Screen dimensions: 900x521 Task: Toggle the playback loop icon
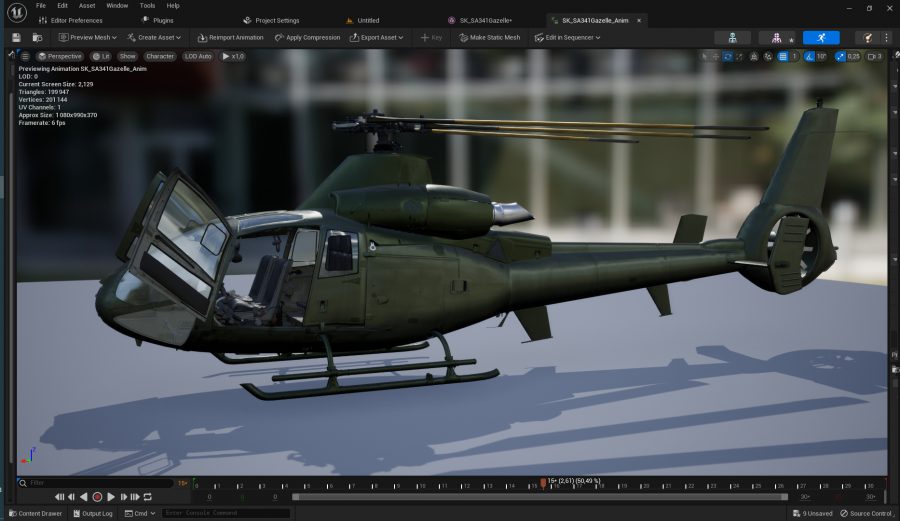148,497
